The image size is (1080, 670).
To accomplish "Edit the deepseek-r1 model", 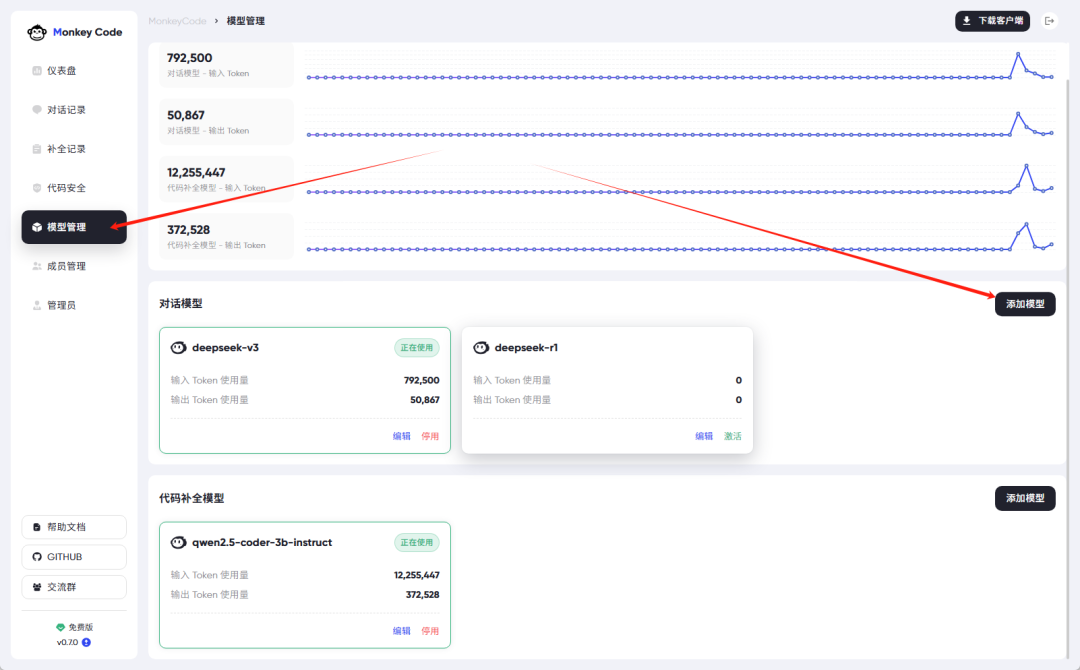I will [x=704, y=436].
